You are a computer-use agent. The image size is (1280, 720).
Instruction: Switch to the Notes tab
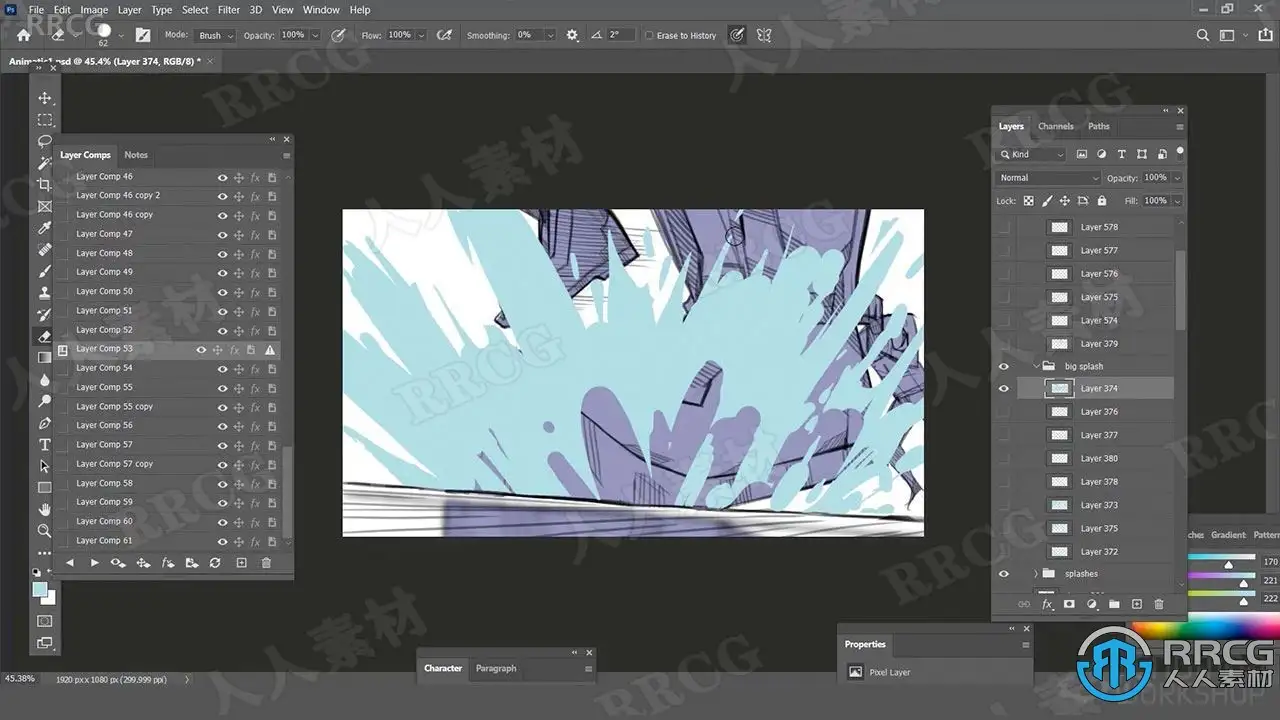136,155
